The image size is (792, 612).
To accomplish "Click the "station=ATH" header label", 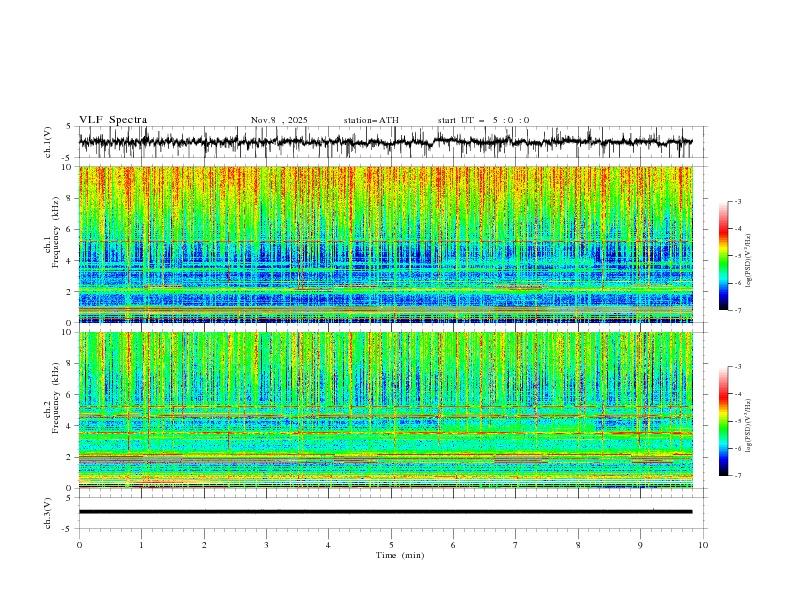I will (x=371, y=120).
